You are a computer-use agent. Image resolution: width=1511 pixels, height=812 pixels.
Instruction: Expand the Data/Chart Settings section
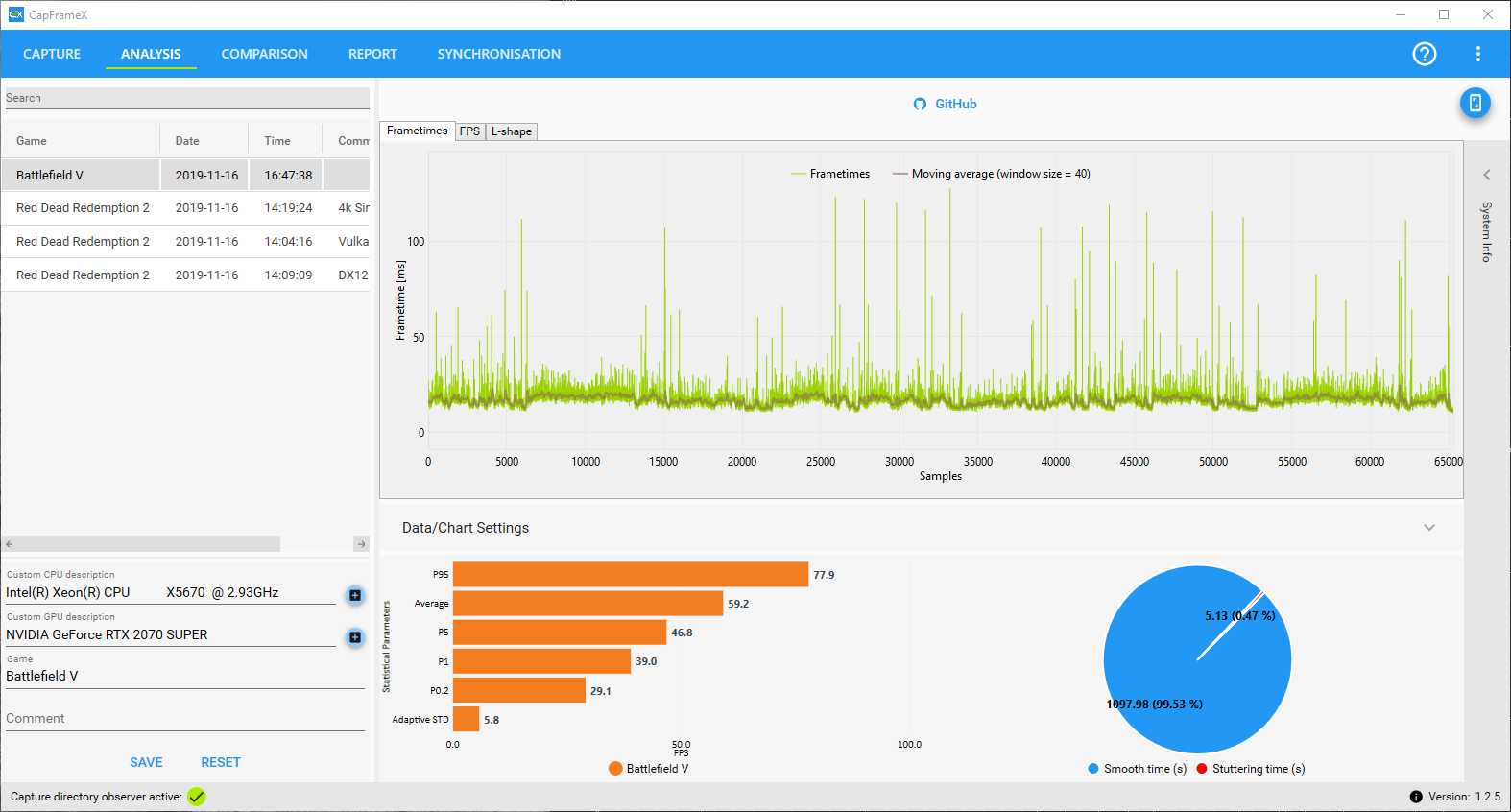1429,528
